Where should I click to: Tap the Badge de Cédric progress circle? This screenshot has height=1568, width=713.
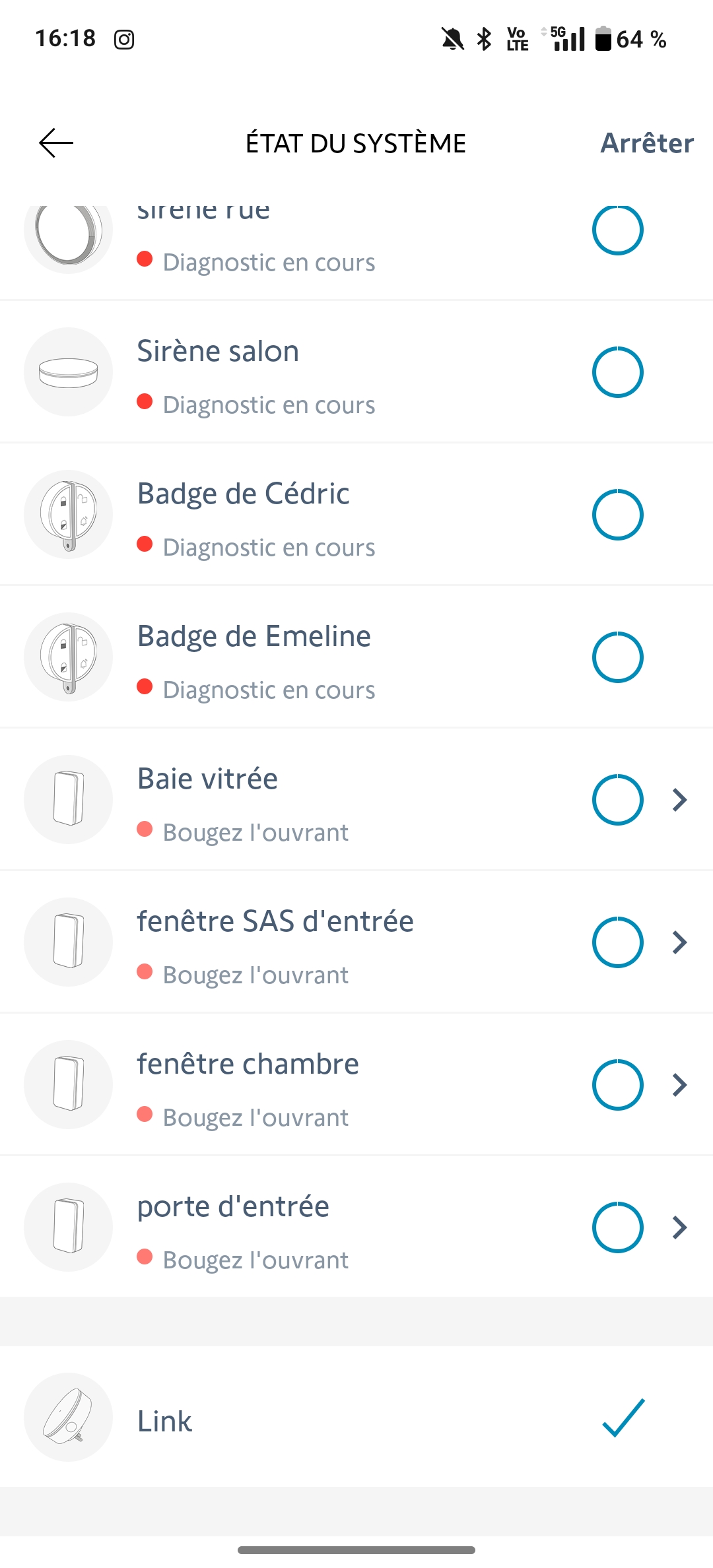618,515
